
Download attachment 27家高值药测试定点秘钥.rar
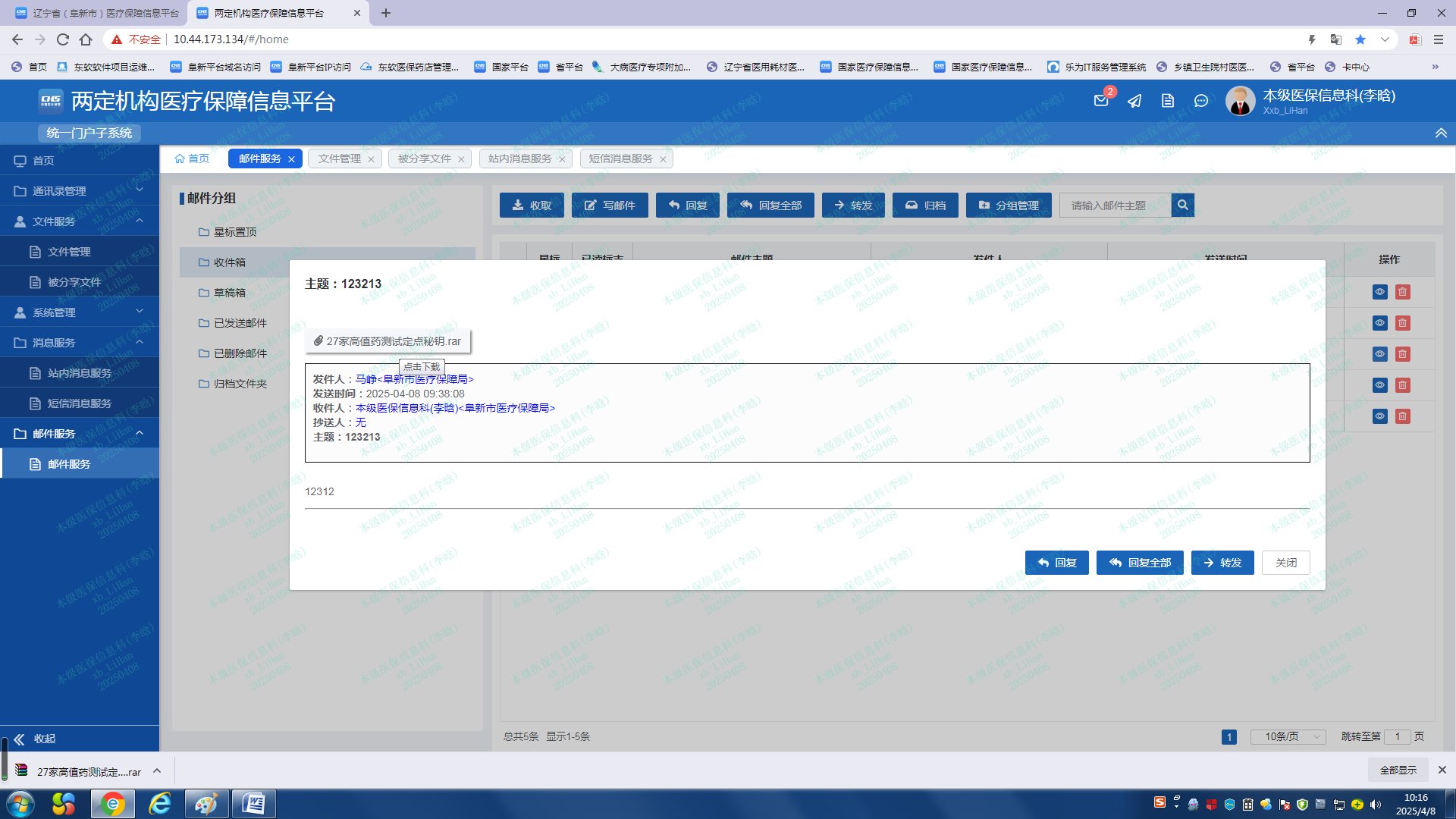coord(388,341)
